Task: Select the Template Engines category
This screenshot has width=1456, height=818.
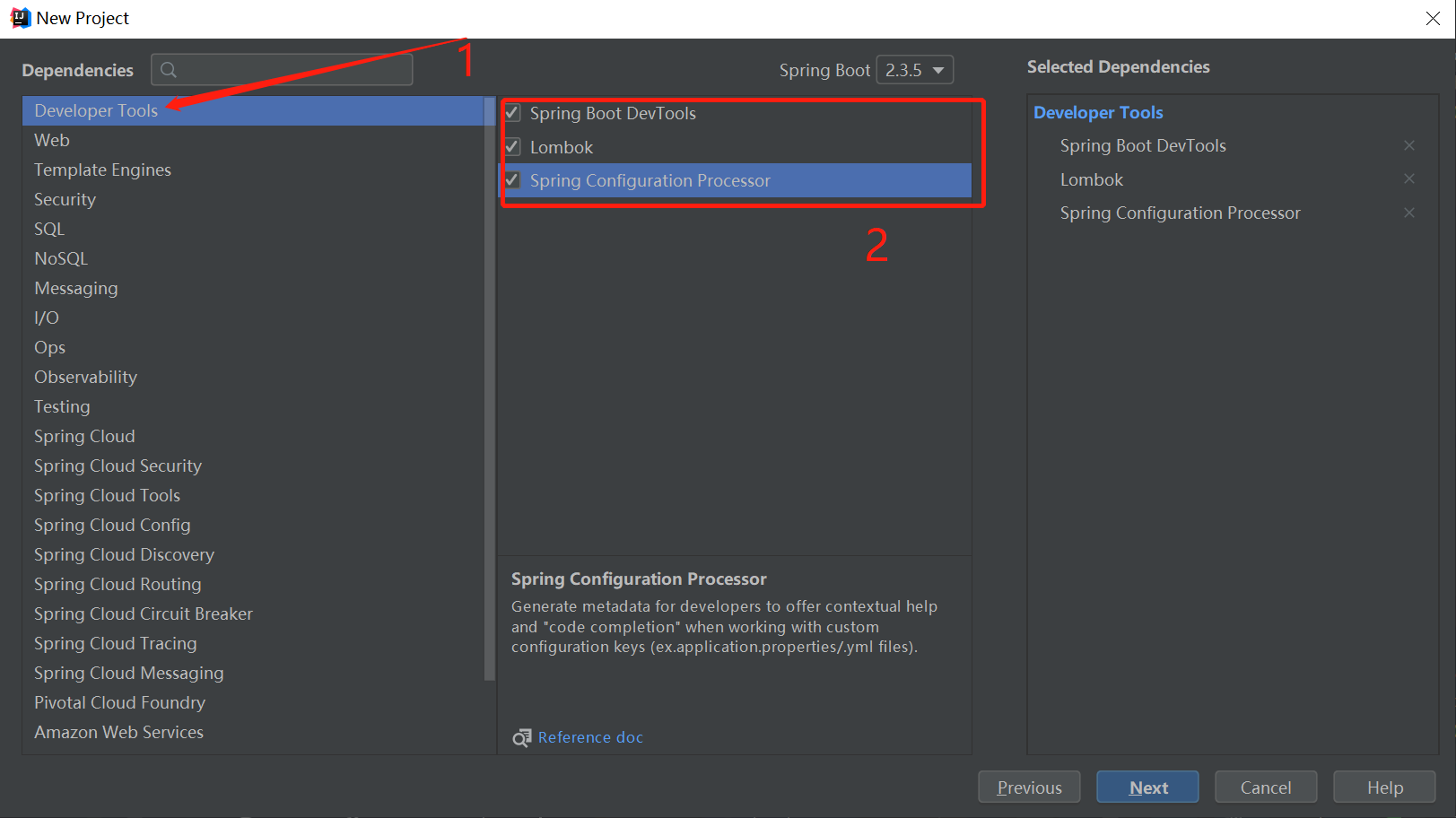Action: (x=253, y=170)
